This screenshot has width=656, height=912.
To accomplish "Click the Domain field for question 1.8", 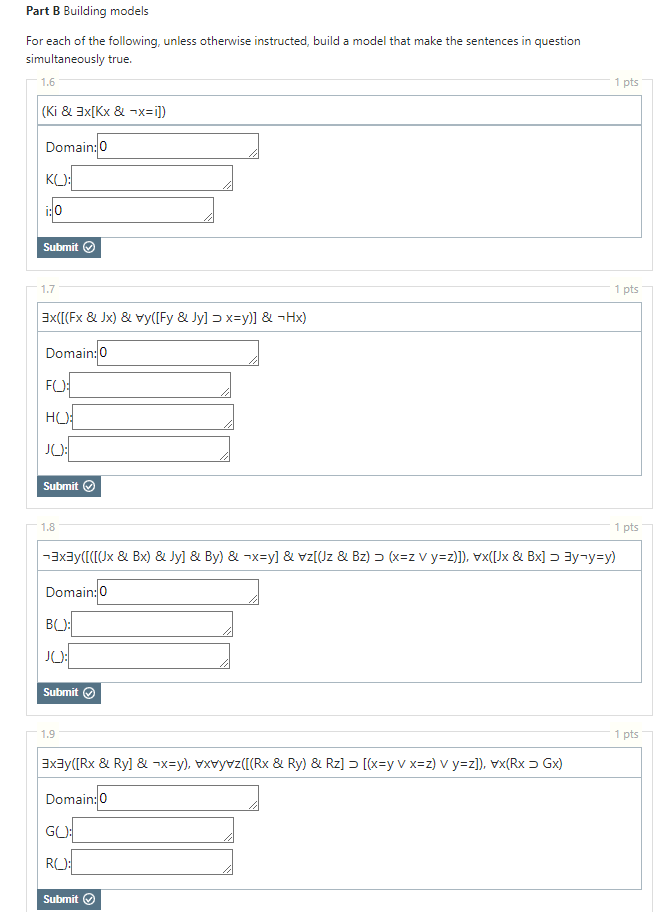I will [x=177, y=591].
